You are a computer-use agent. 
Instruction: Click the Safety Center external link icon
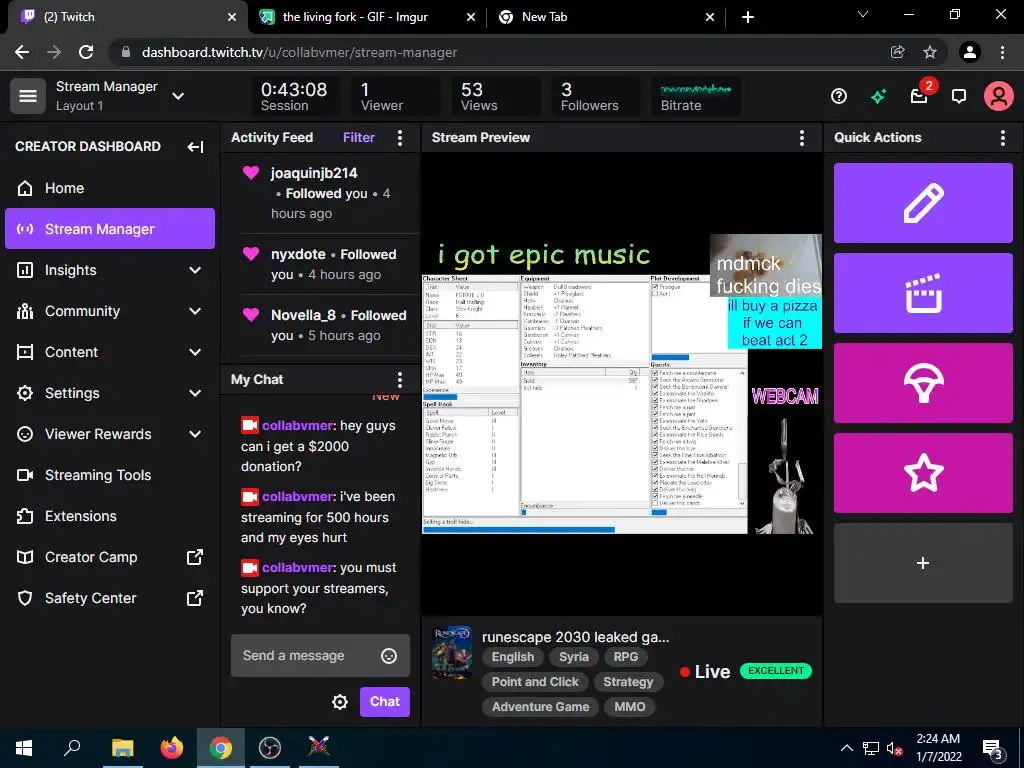point(195,598)
